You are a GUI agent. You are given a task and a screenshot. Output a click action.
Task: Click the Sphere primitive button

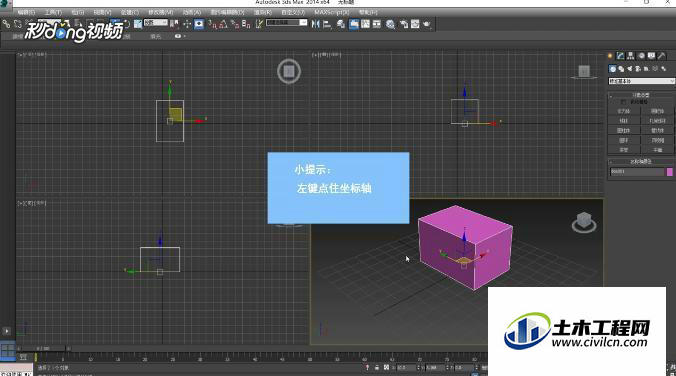[624, 121]
